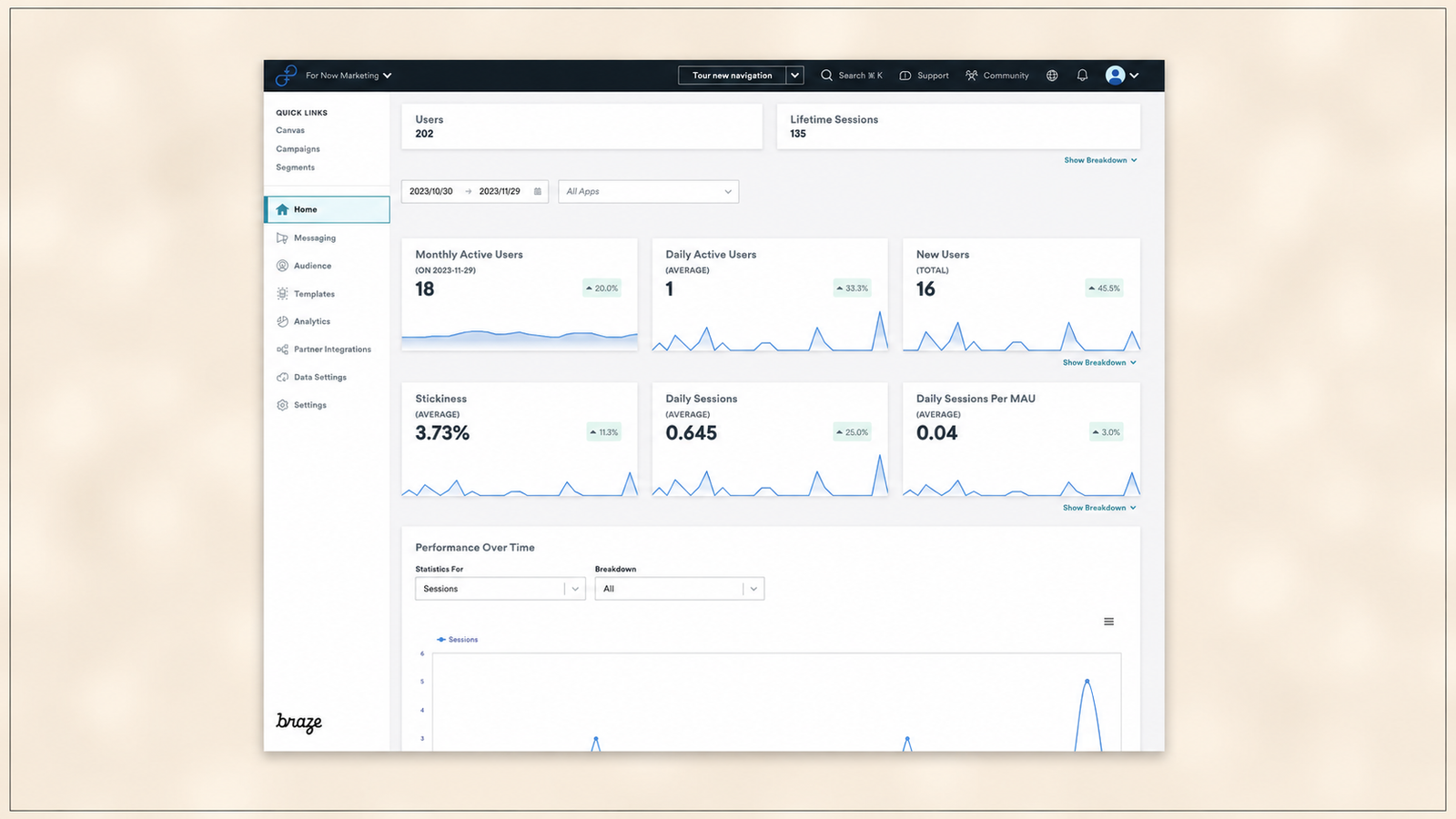This screenshot has width=1456, height=819.
Task: Click the 33.3% change badge
Action: pos(853,288)
